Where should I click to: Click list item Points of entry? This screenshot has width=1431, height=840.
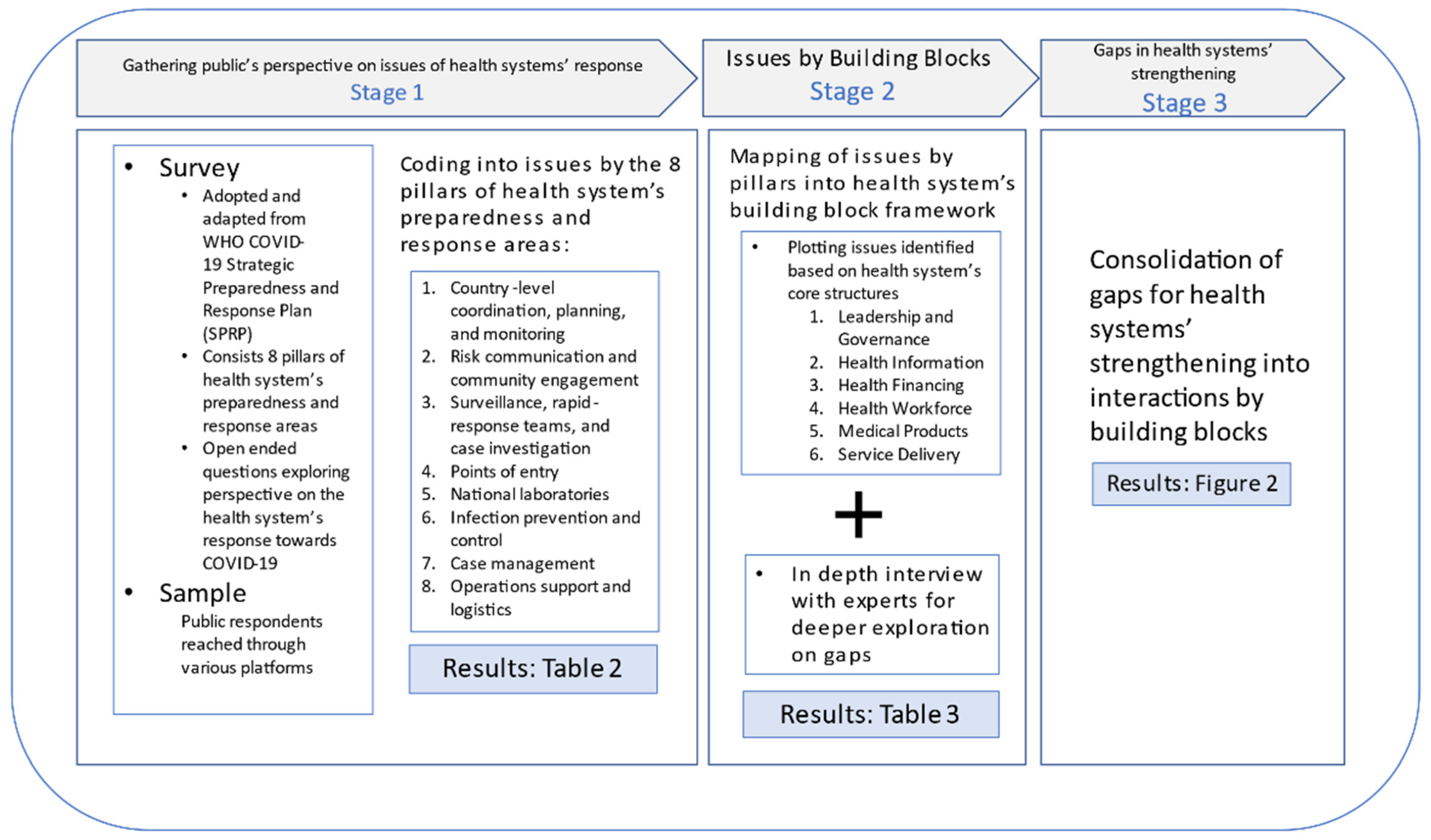[504, 472]
